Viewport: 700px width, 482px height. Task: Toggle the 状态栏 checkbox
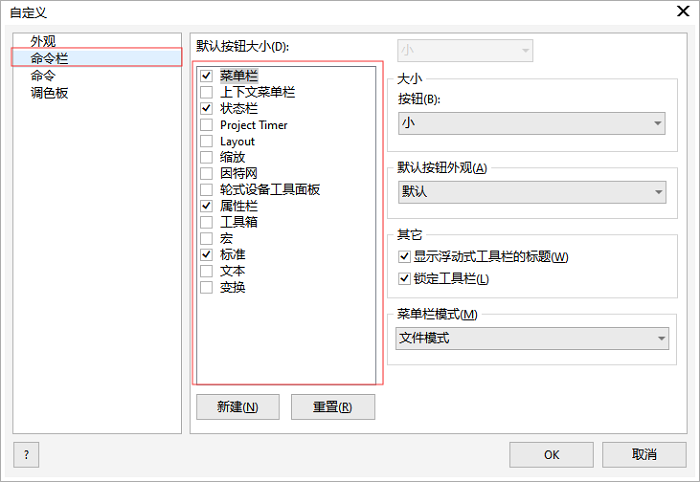pos(206,108)
